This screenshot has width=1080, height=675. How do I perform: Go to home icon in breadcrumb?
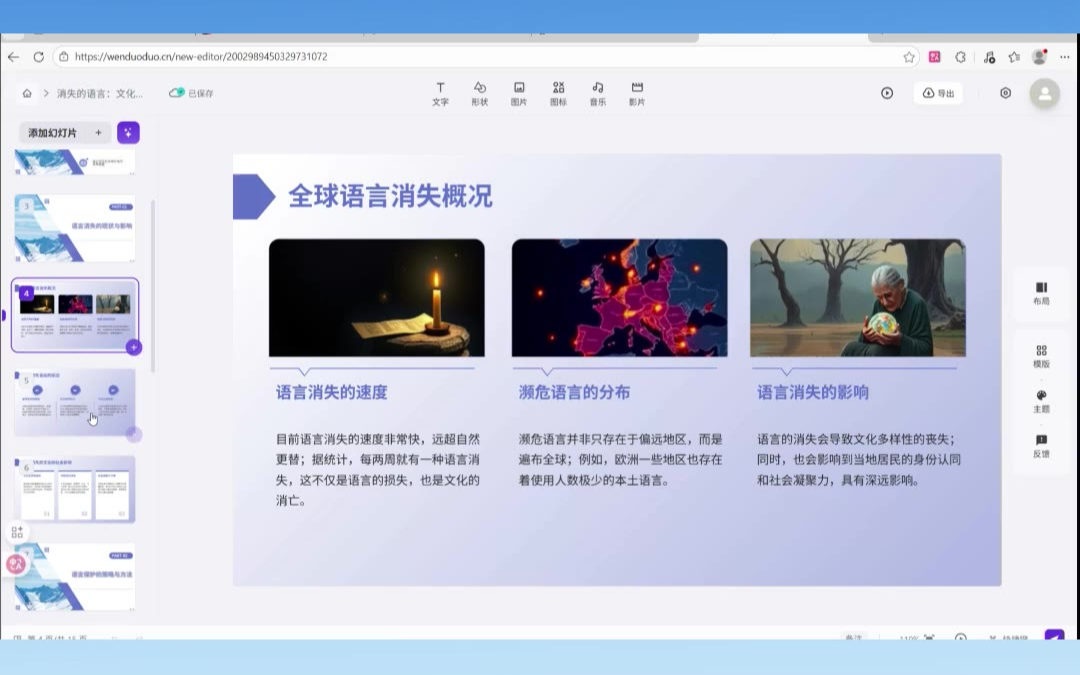(x=27, y=93)
